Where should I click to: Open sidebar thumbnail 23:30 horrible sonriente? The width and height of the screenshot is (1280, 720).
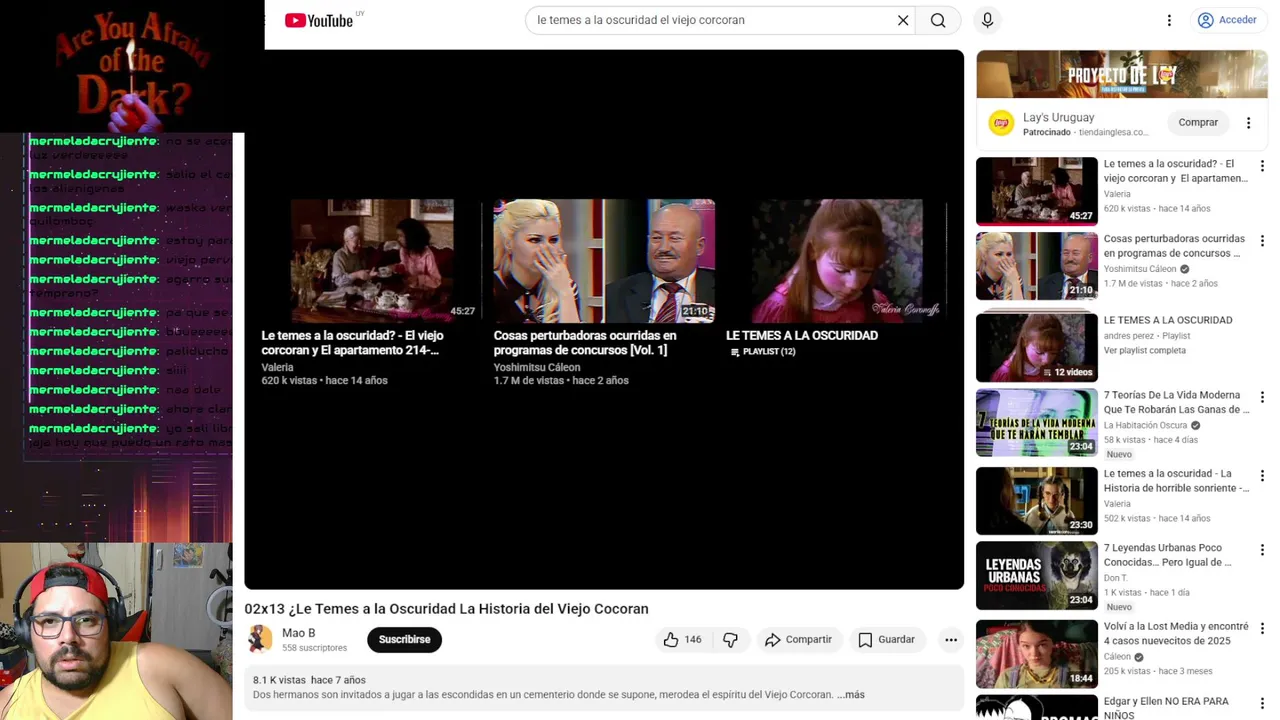click(1037, 501)
